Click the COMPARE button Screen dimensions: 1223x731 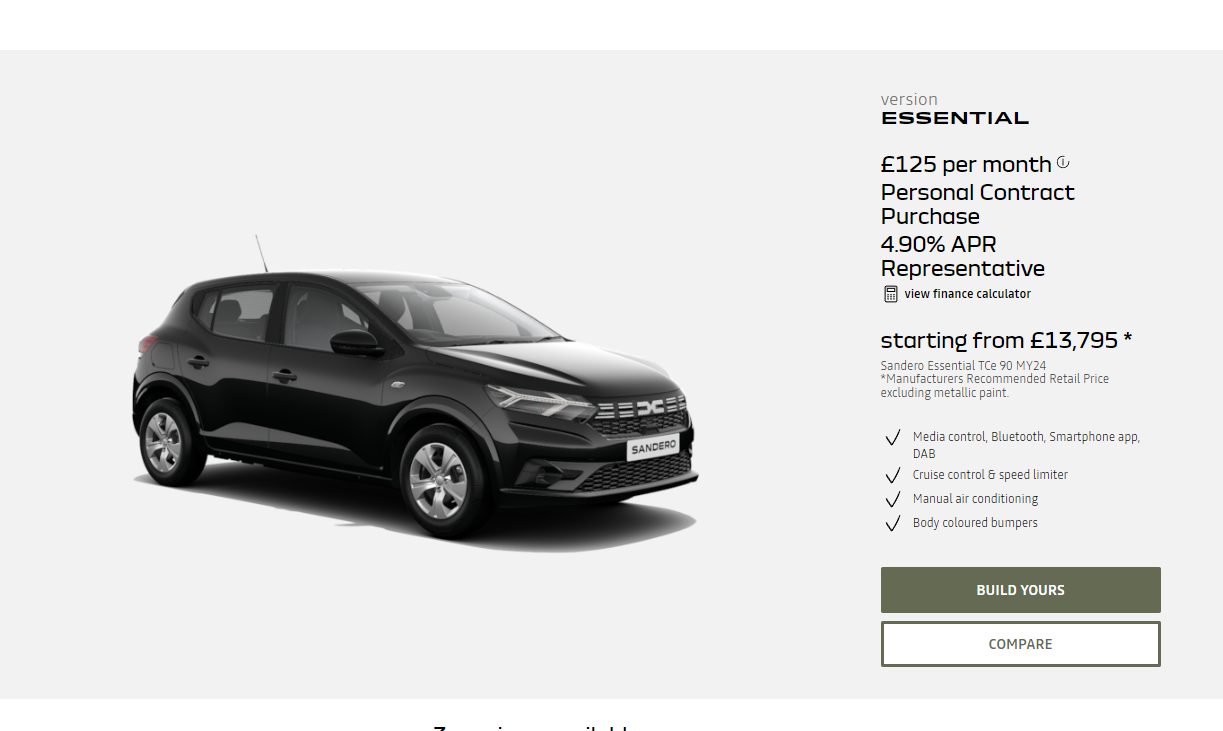click(x=1021, y=644)
